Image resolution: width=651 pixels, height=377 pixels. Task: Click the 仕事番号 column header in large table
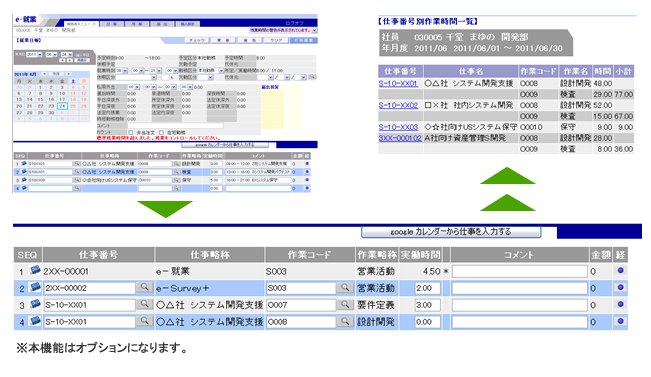coord(99,255)
